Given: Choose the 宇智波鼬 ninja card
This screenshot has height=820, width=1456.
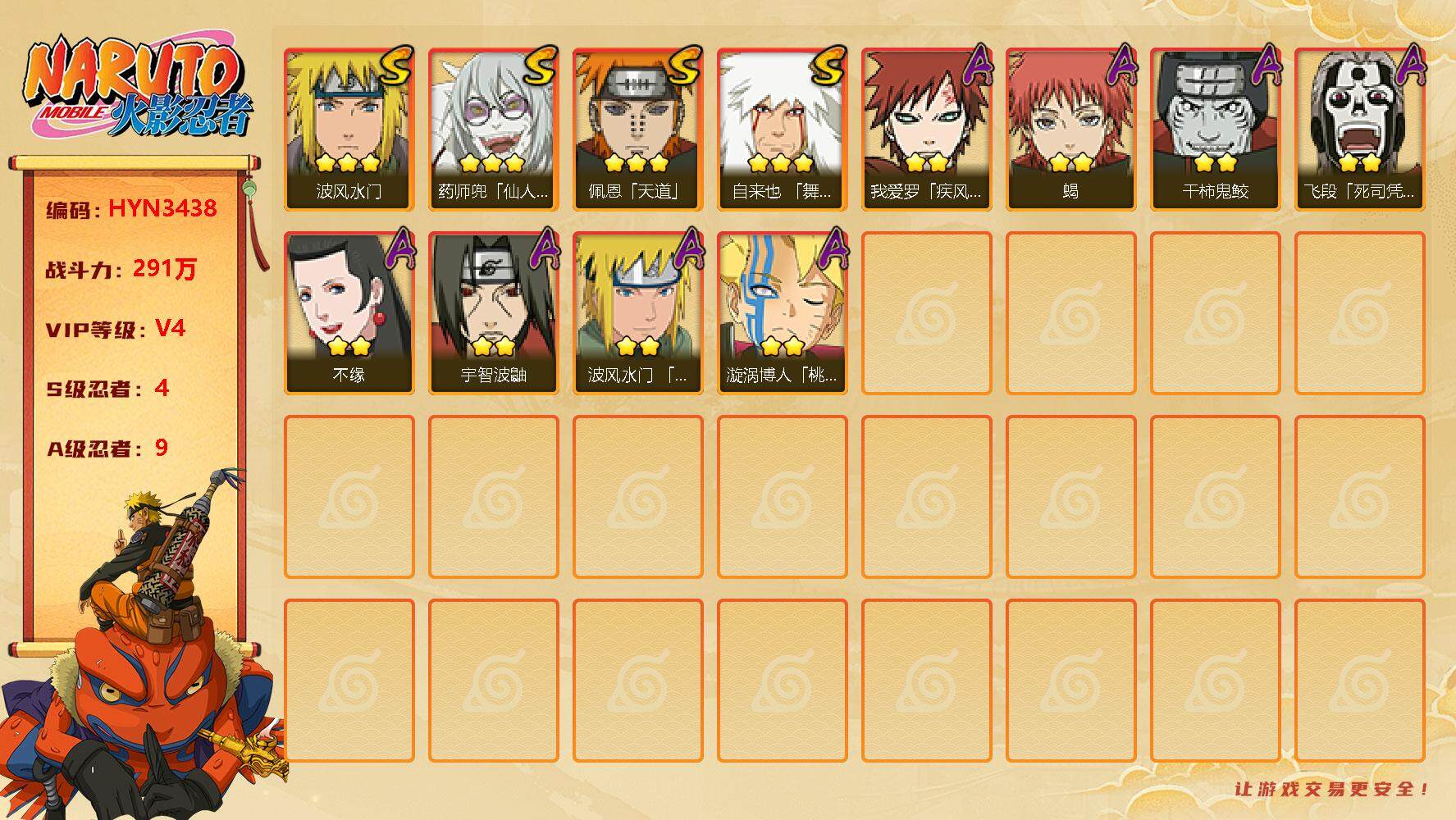Looking at the screenshot, I should [x=493, y=313].
